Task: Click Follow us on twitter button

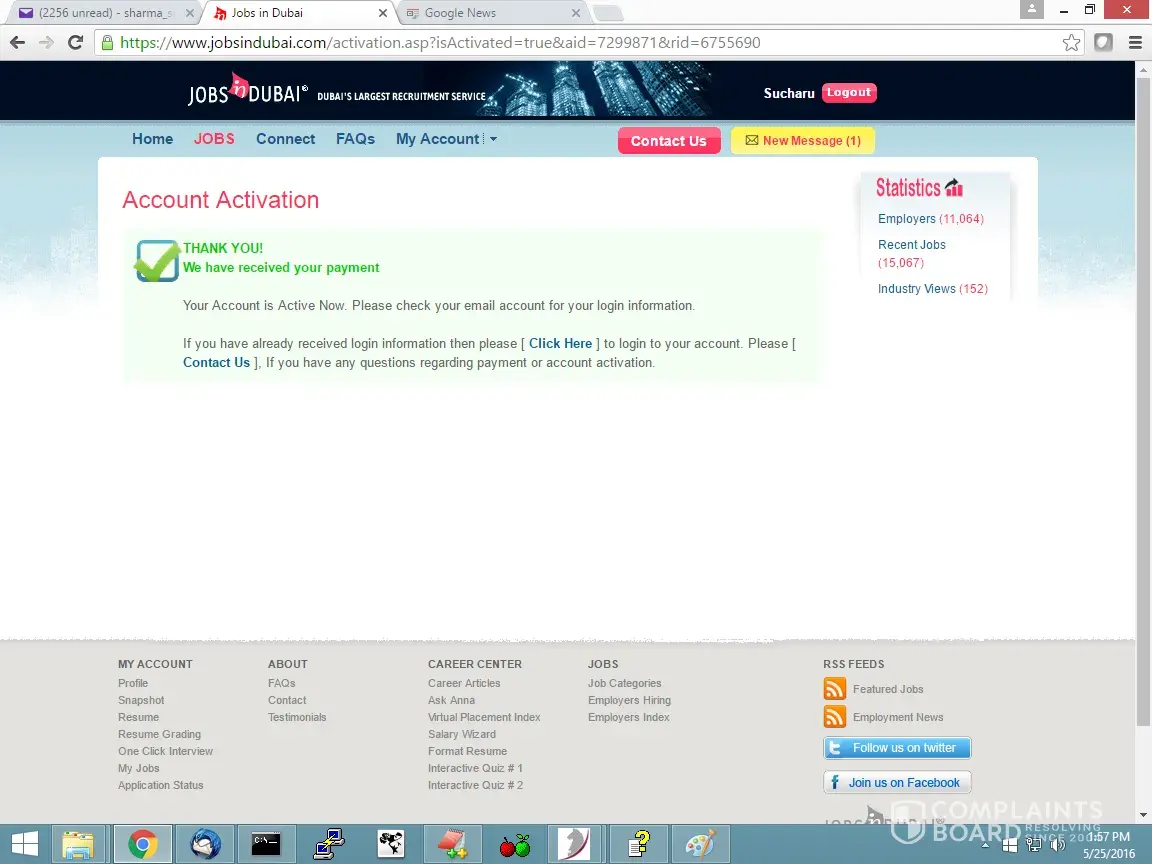Action: 897,748
